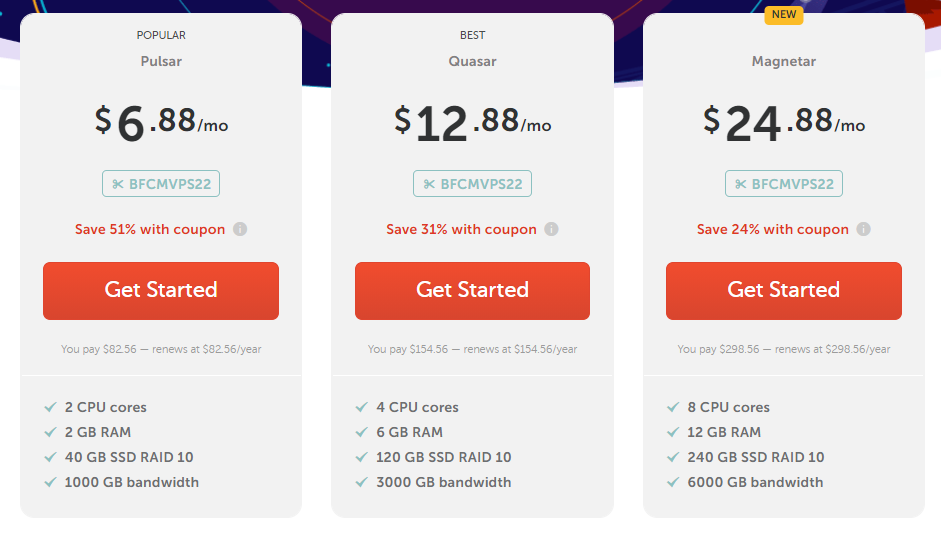Get started with the Magnetar plan
This screenshot has width=941, height=535.
pyautogui.click(x=784, y=291)
